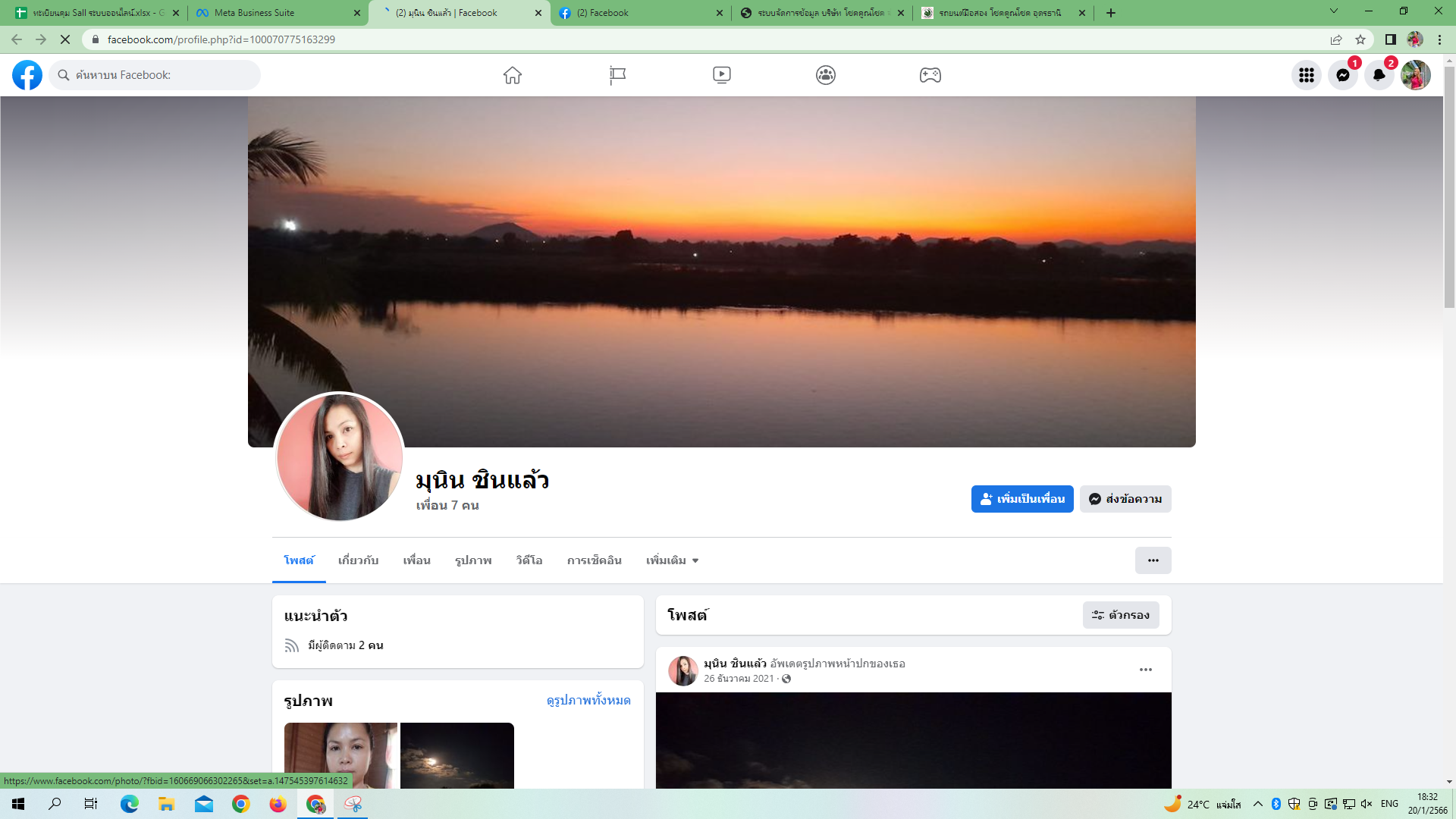Open profile three-dots options button
Viewport: 1456px width, 819px height.
coord(1153,560)
